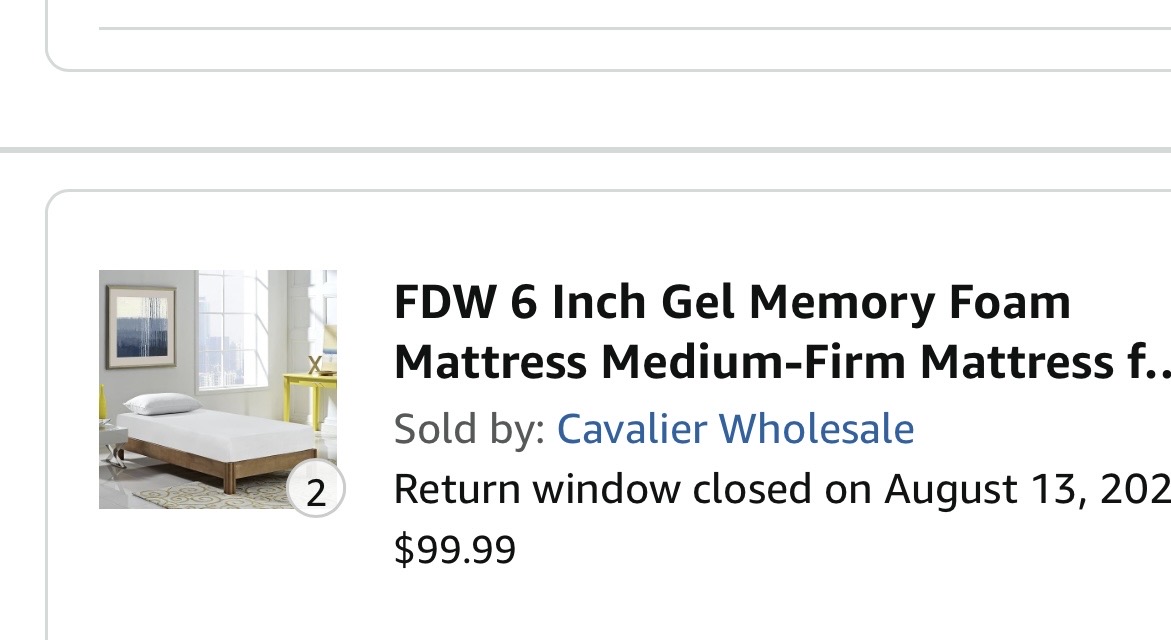Screen dimensions: 1171x640
Task: Click the white pillow in the product image
Action: (x=162, y=403)
